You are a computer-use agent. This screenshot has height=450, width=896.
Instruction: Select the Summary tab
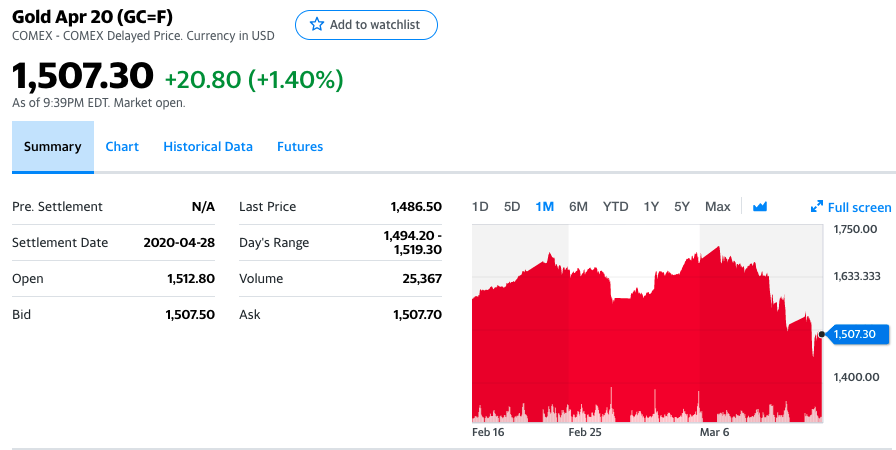(52, 147)
